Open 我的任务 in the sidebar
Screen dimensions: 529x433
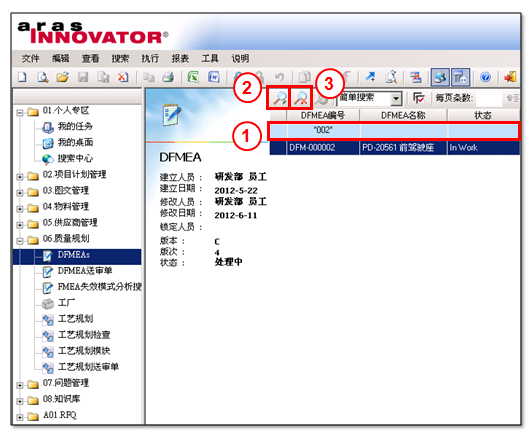point(75,126)
